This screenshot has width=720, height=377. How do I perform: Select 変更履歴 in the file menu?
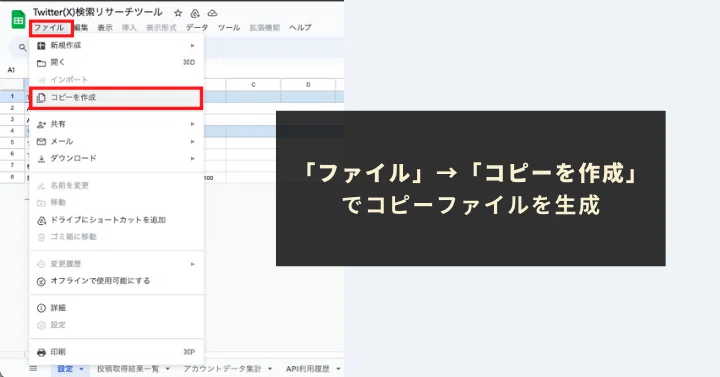point(116,264)
